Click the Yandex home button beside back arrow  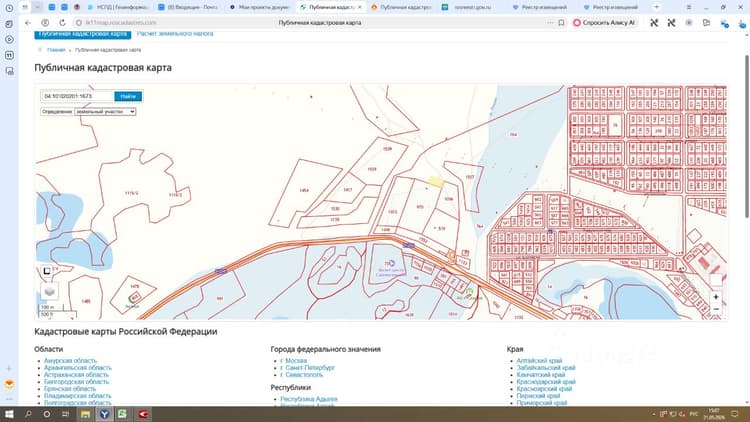pos(45,22)
